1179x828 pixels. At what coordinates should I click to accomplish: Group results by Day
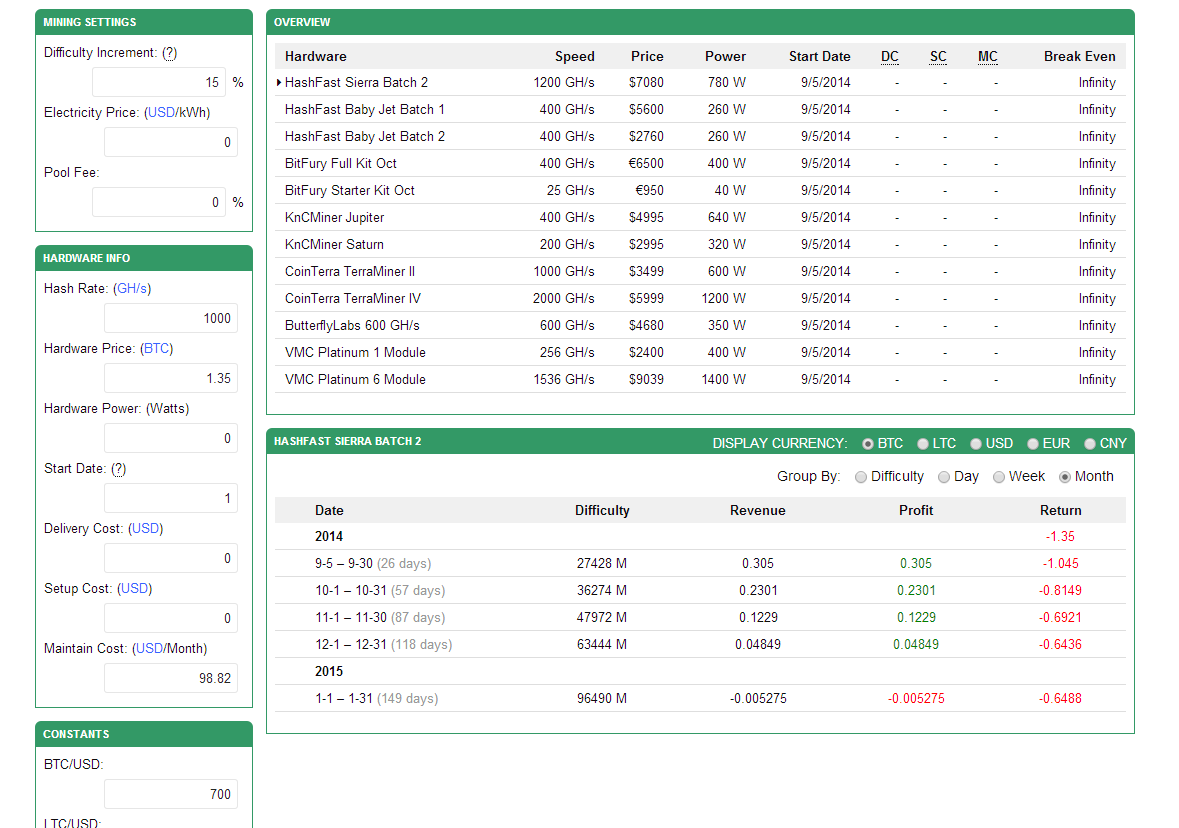coord(944,477)
